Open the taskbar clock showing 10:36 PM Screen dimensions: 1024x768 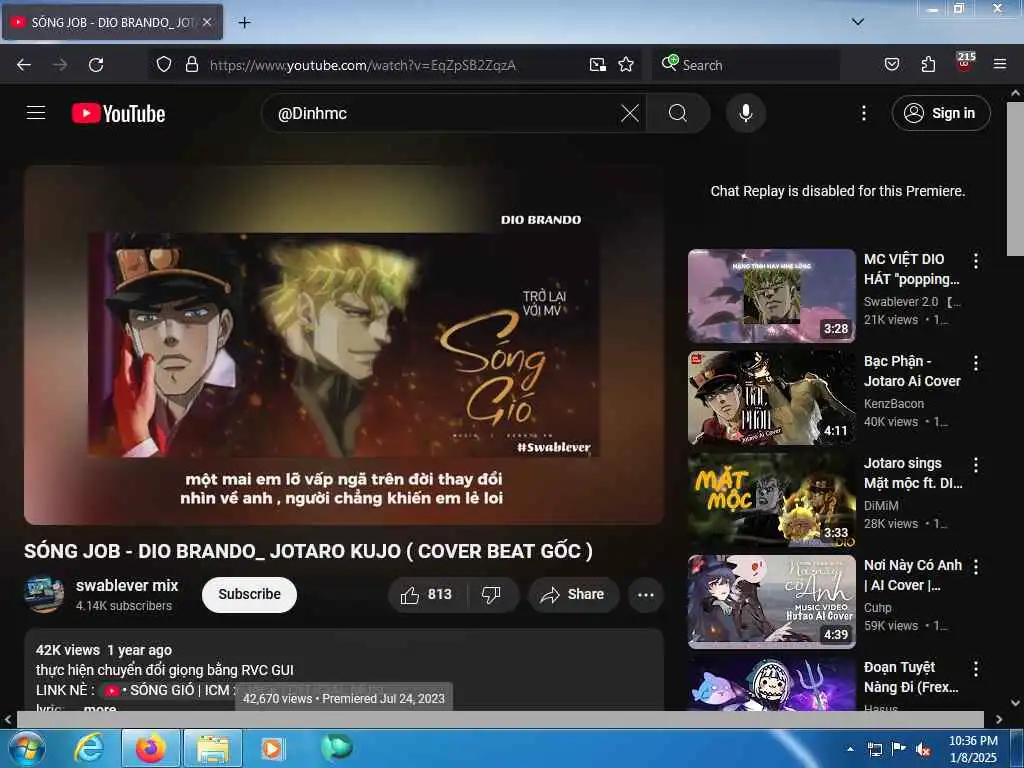973,748
